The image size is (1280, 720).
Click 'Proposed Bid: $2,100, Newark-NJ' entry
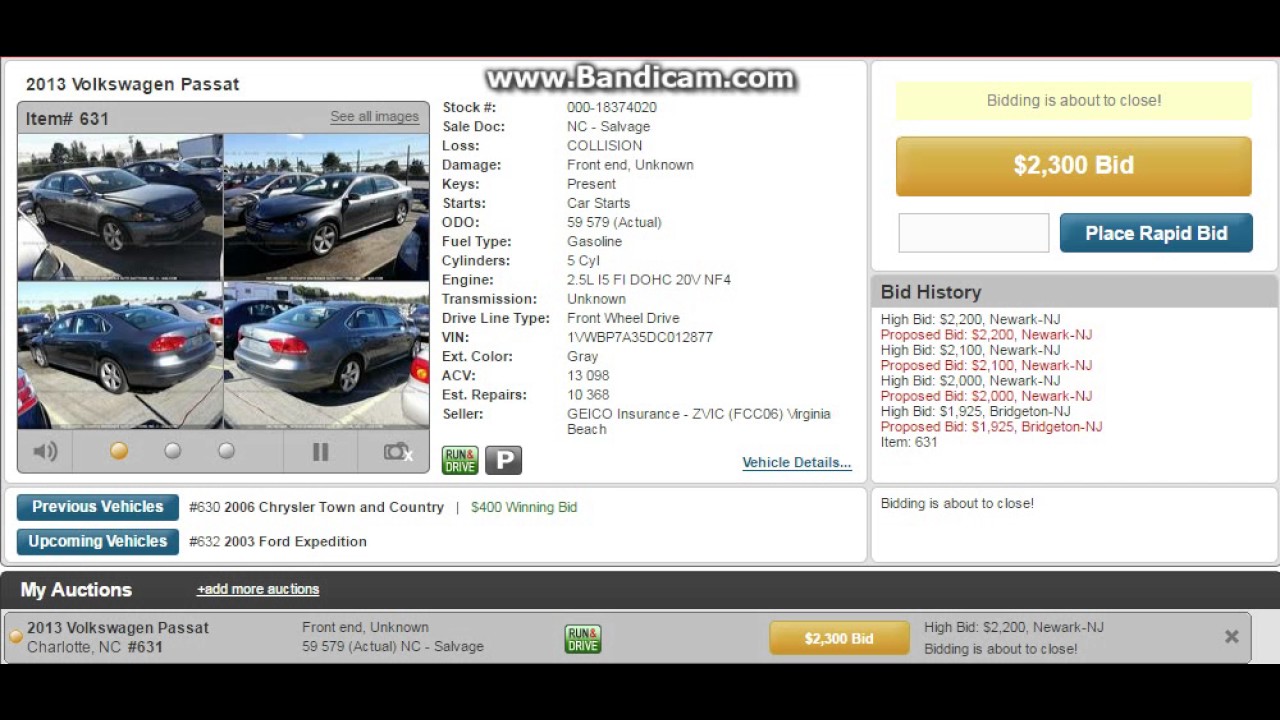[986, 366]
